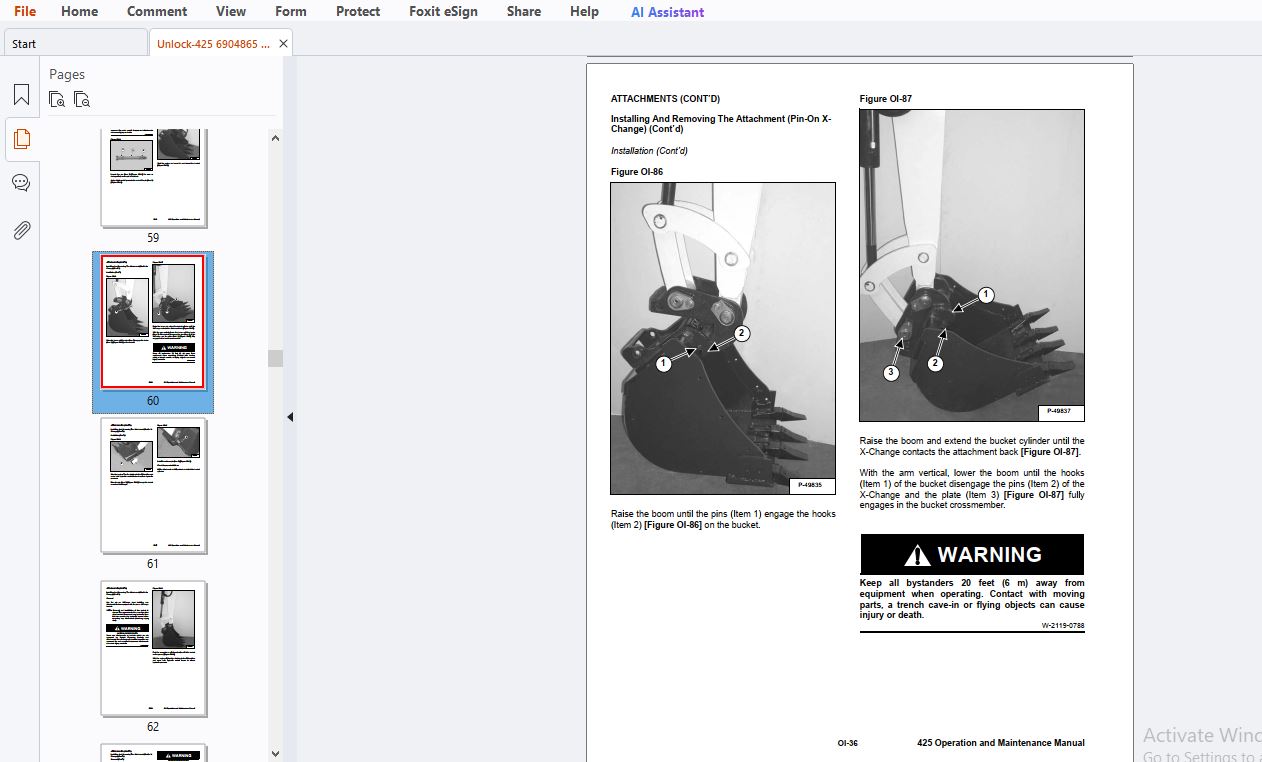The width and height of the screenshot is (1262, 762).
Task: Select the Pages panel icon
Action: tap(21, 139)
